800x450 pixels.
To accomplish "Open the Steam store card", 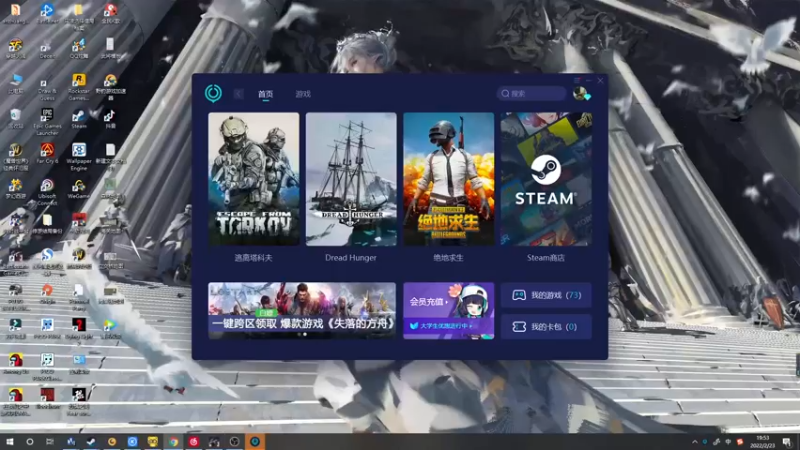I will coord(546,179).
